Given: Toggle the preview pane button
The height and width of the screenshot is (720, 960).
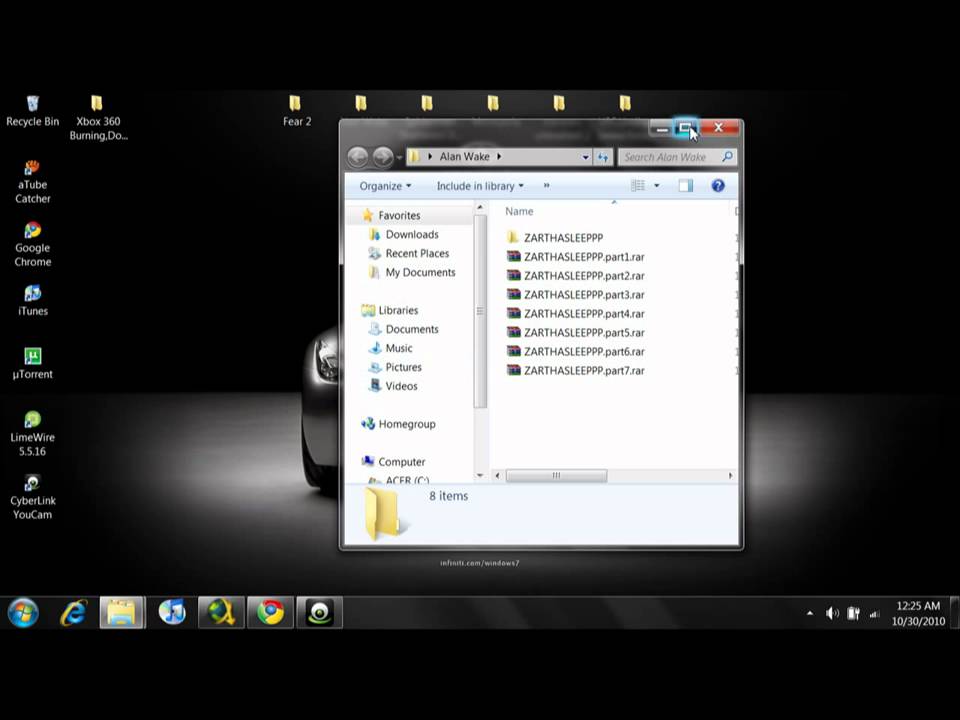Looking at the screenshot, I should point(685,186).
